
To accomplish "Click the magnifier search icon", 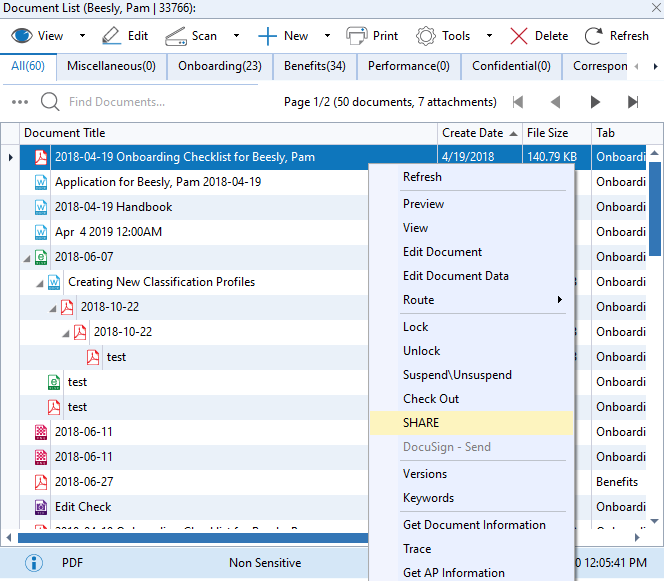I will pyautogui.click(x=50, y=102).
